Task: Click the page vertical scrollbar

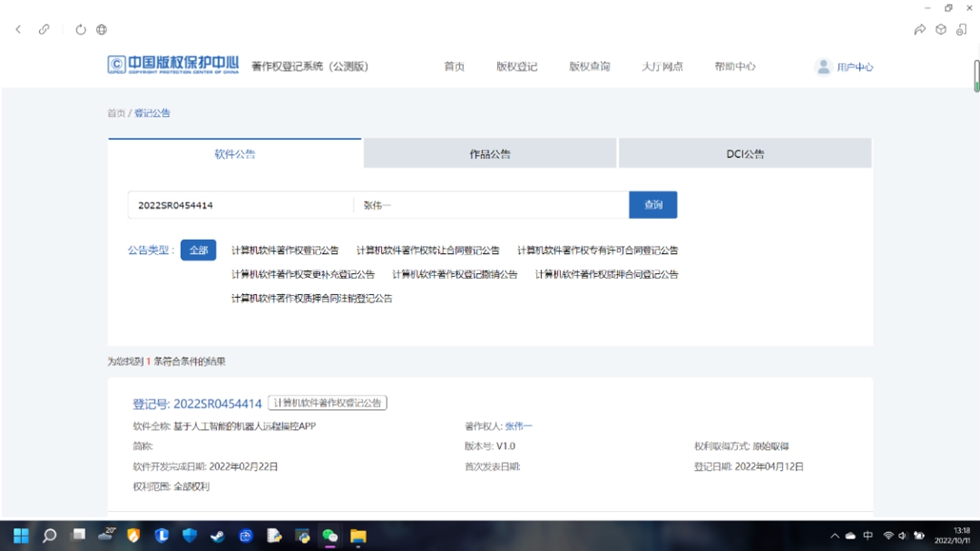Action: click(x=976, y=75)
